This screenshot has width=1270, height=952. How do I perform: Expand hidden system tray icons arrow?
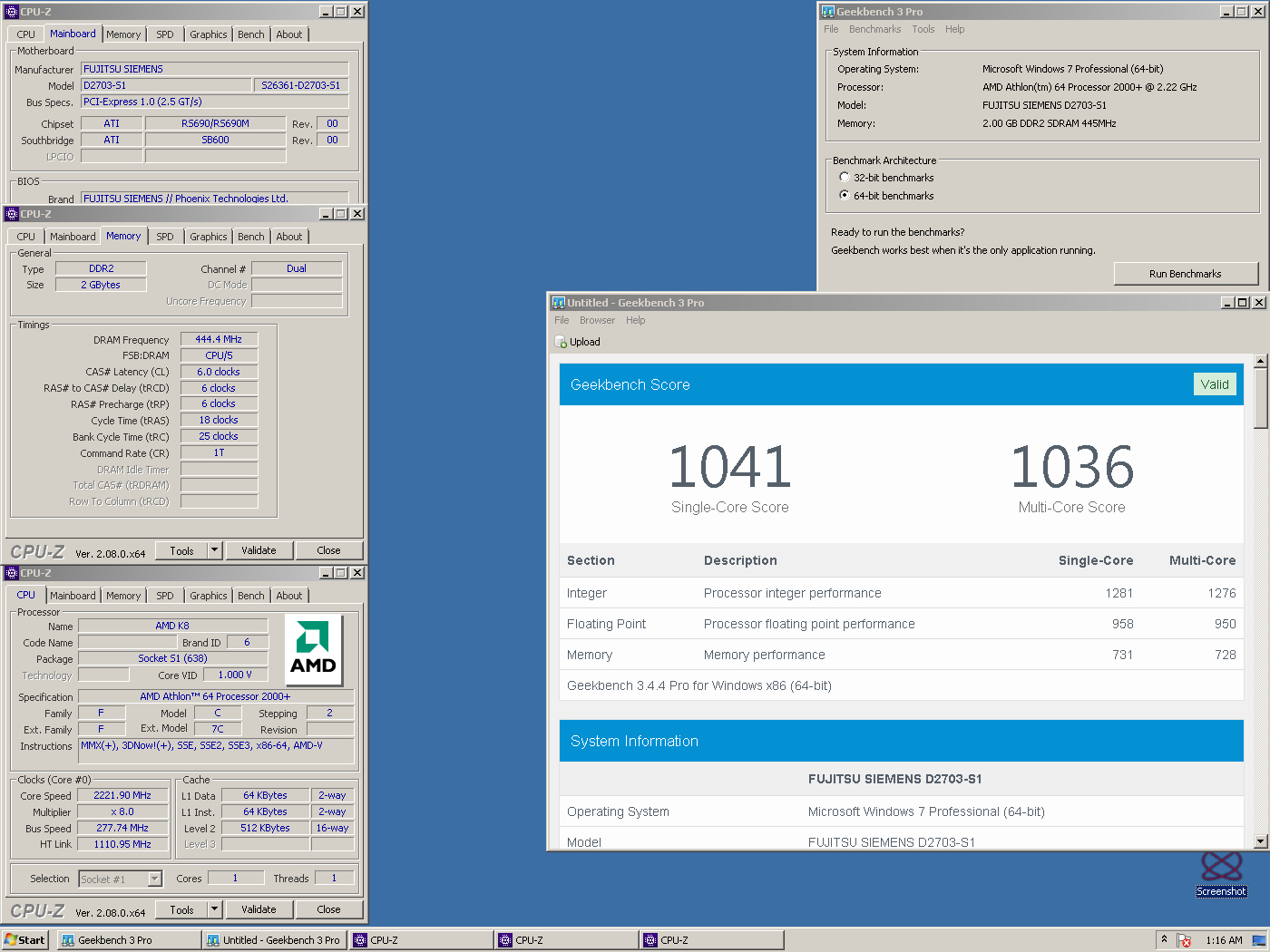point(1164,939)
